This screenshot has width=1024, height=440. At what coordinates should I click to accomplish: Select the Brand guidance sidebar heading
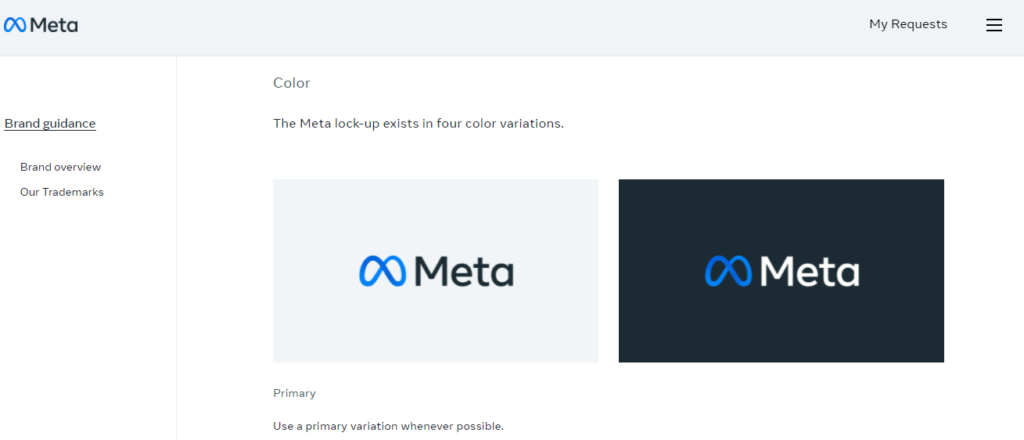[50, 123]
